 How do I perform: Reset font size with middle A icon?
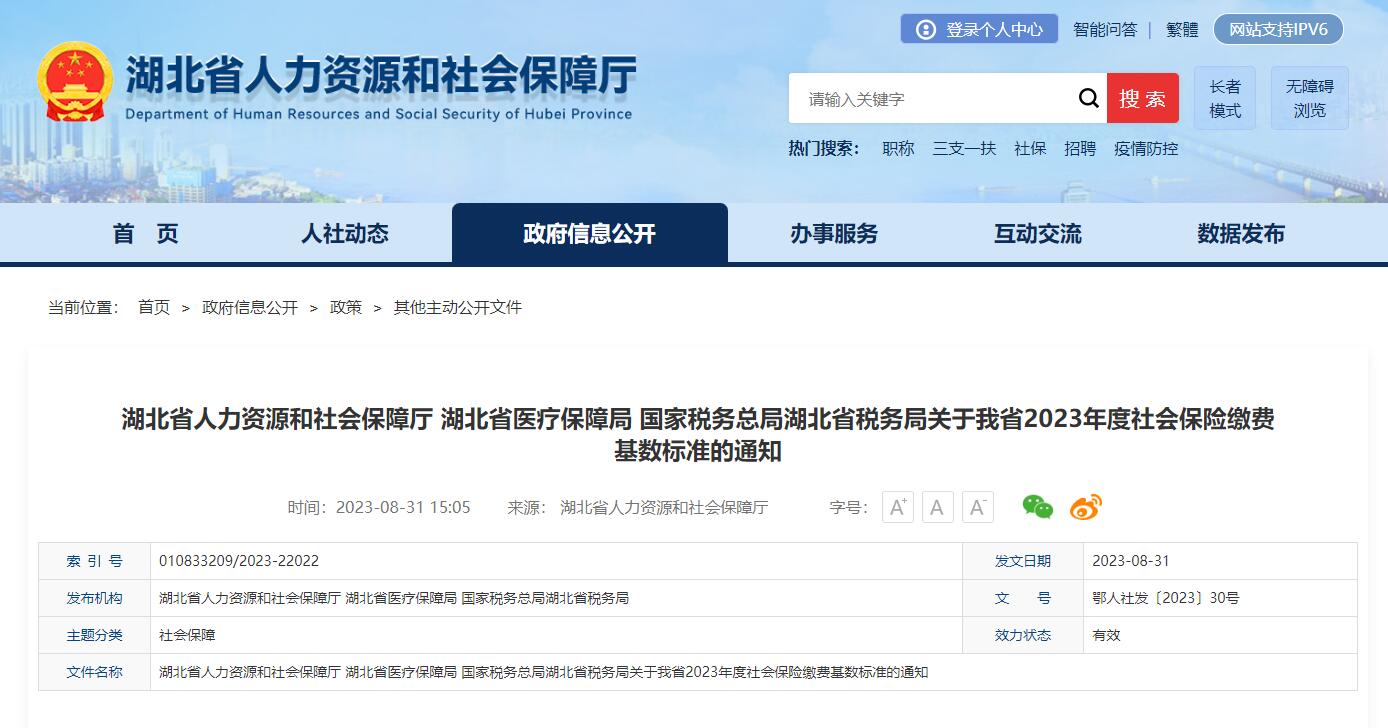pyautogui.click(x=937, y=507)
